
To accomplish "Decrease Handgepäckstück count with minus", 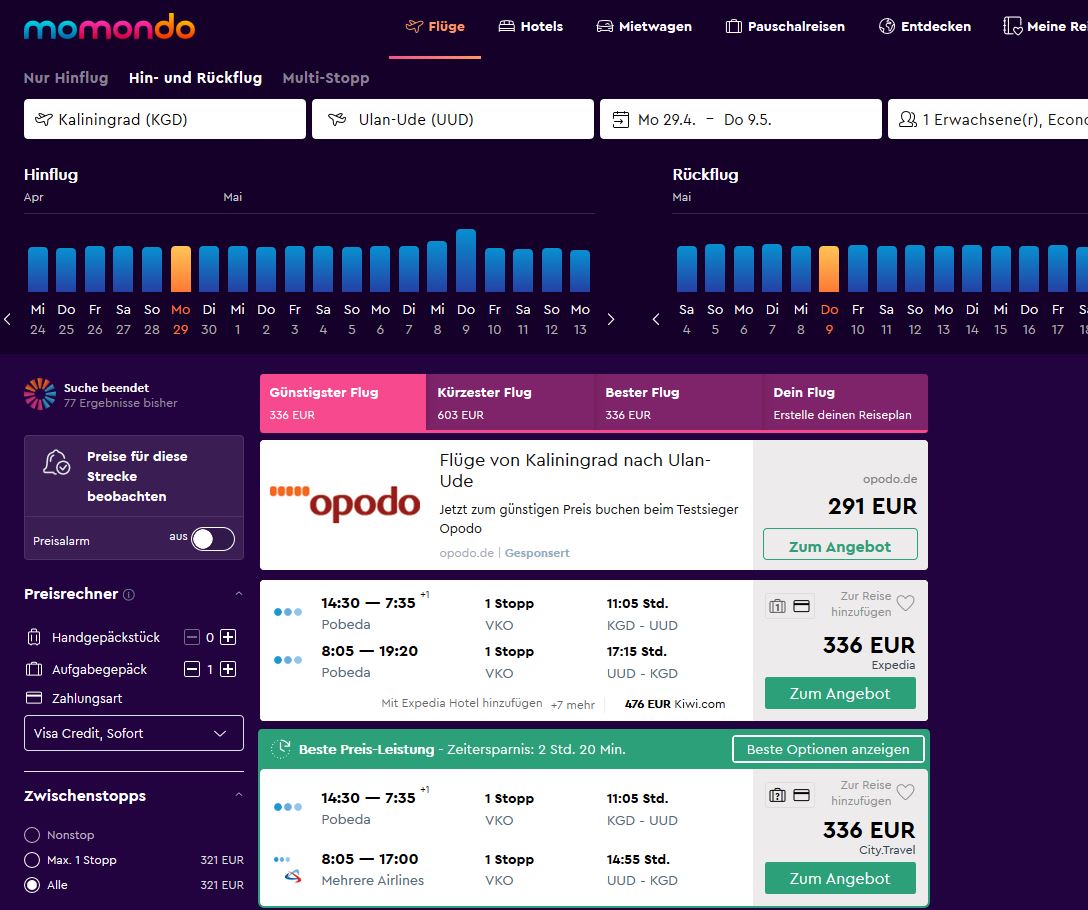I will (x=192, y=637).
